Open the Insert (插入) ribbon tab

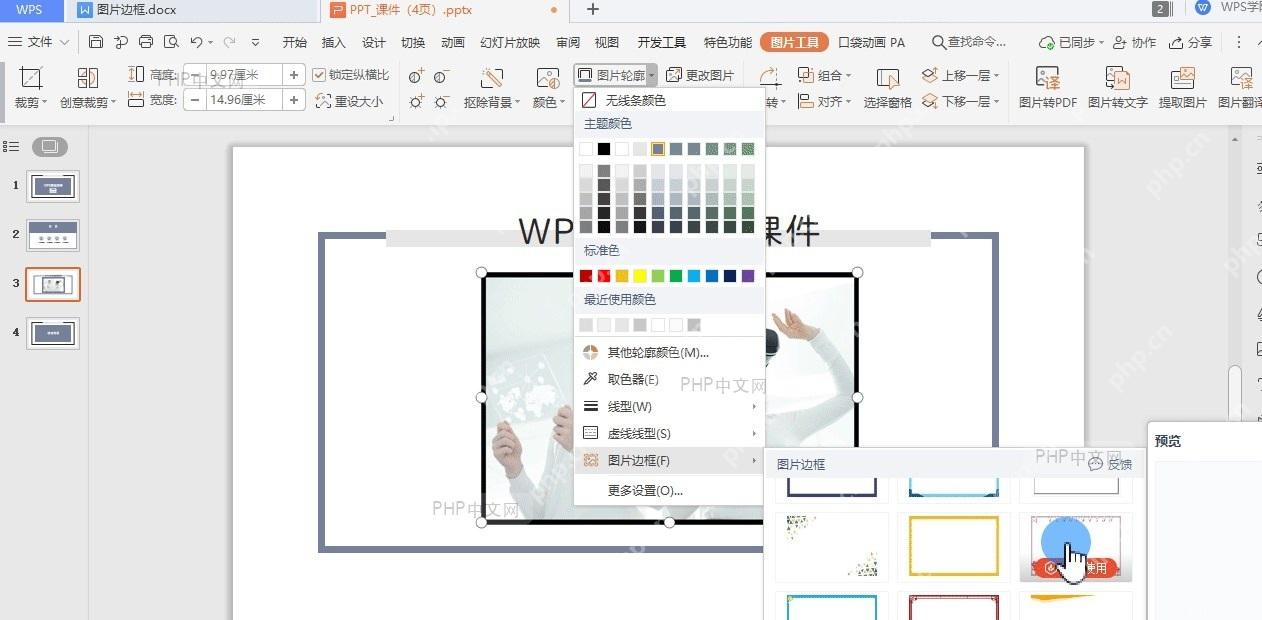(x=334, y=42)
